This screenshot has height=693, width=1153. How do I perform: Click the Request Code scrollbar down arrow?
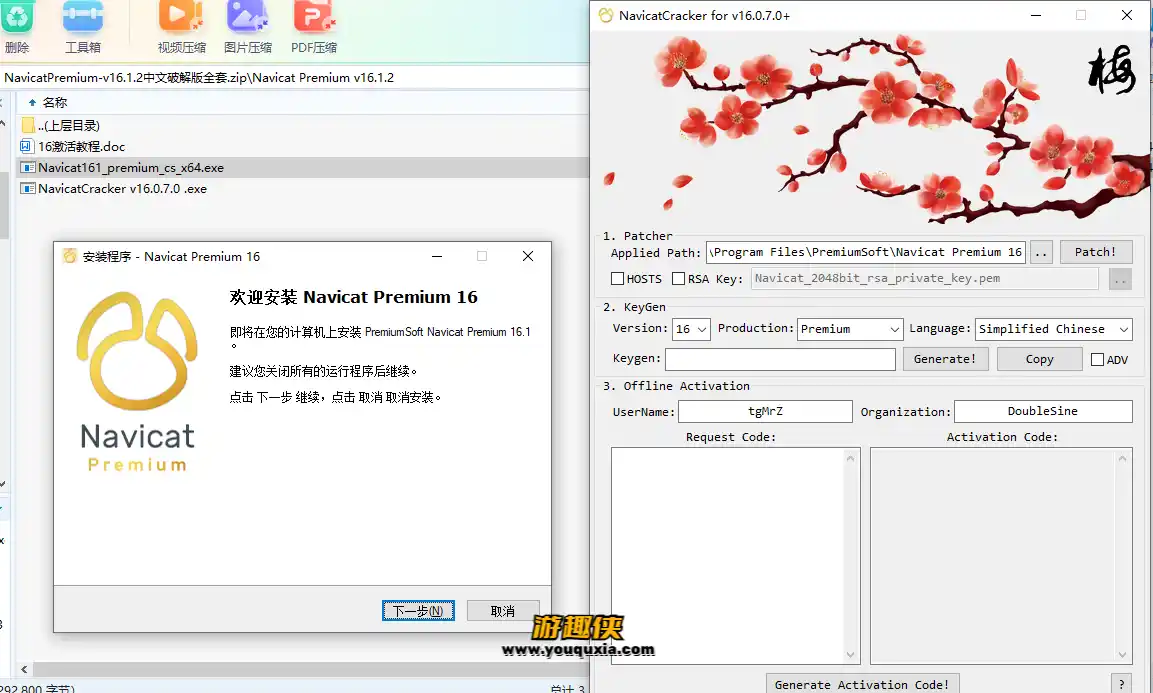click(x=851, y=655)
